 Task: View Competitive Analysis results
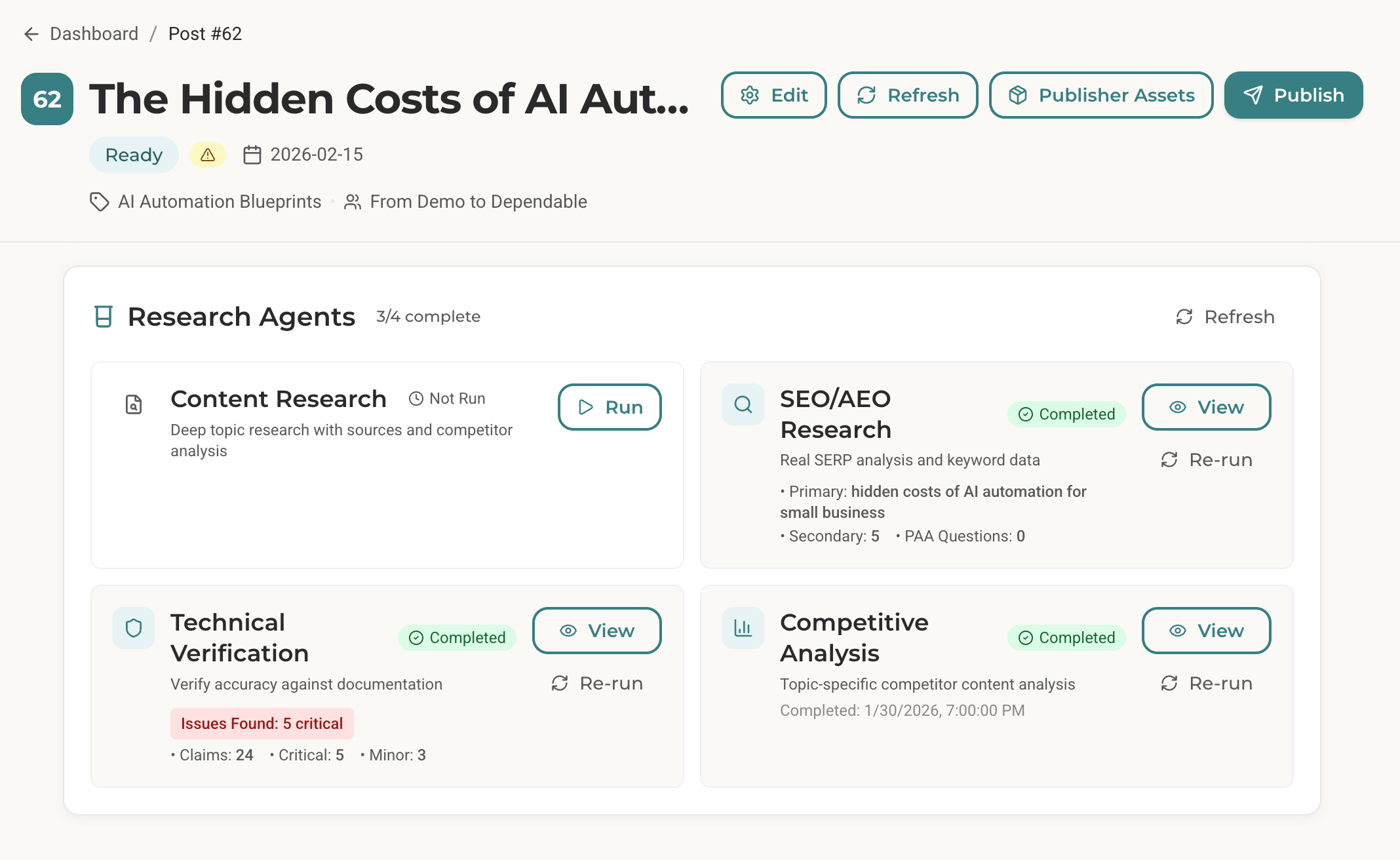pyautogui.click(x=1206, y=631)
